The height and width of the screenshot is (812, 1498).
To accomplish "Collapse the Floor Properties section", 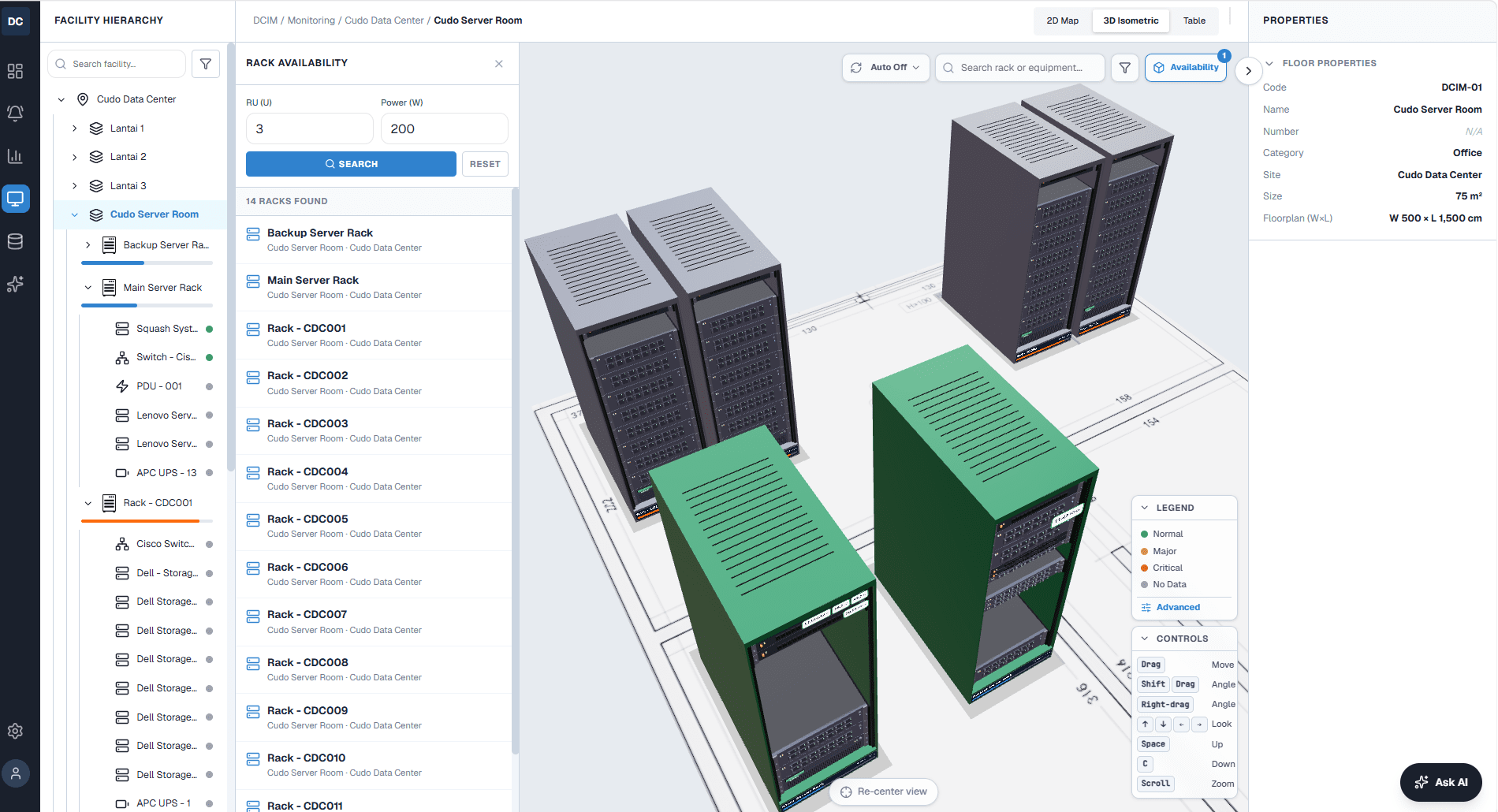I will [1269, 63].
